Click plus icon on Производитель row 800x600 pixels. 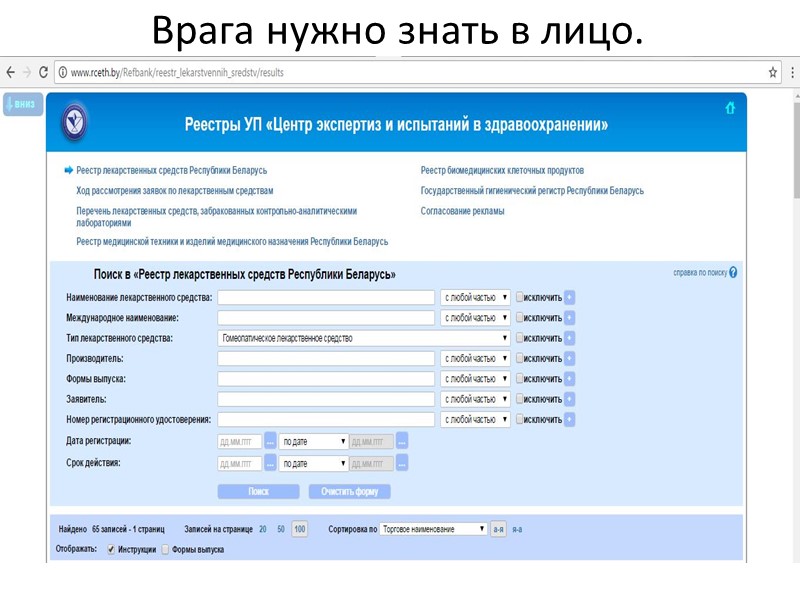click(569, 359)
